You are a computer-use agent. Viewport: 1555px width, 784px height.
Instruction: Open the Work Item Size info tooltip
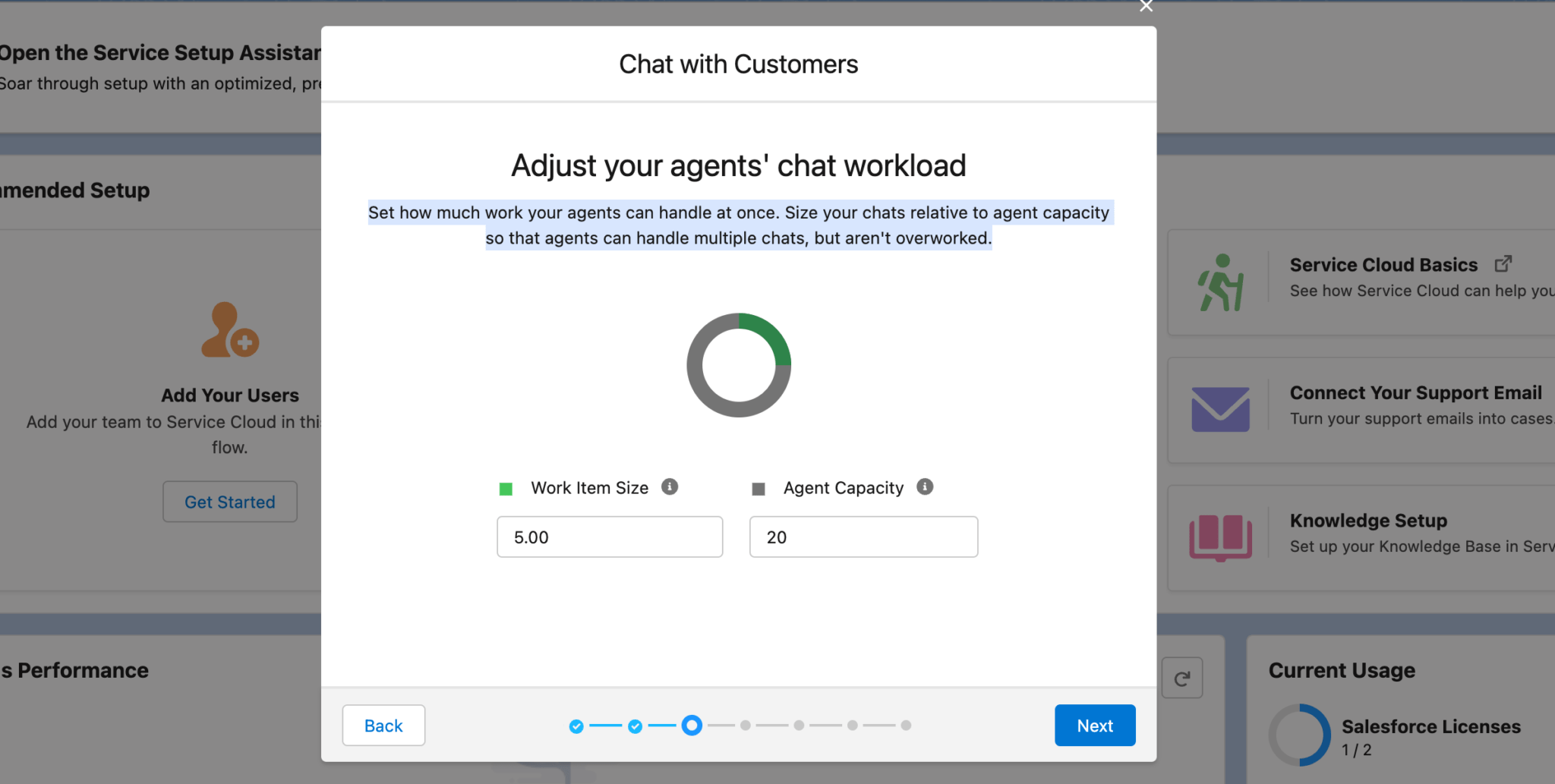[x=669, y=487]
